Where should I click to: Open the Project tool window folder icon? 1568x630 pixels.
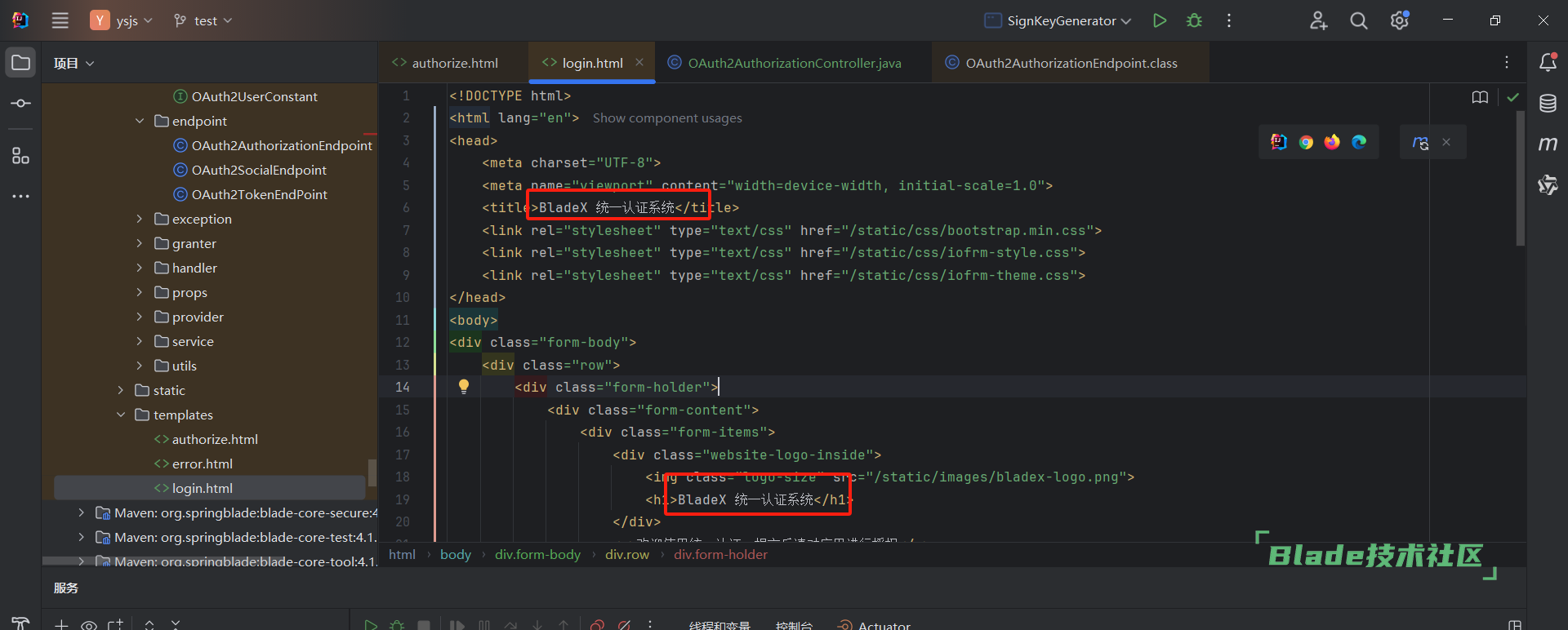coord(21,63)
